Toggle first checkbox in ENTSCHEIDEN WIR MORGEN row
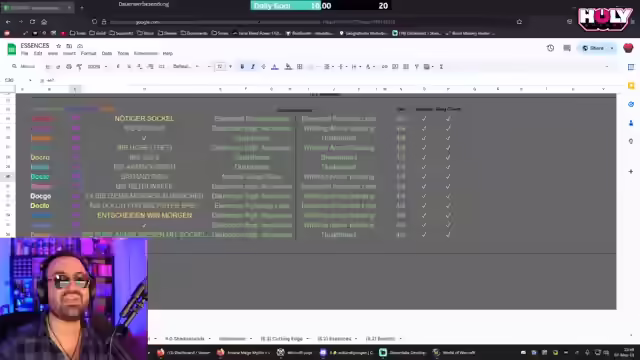 (x=424, y=216)
